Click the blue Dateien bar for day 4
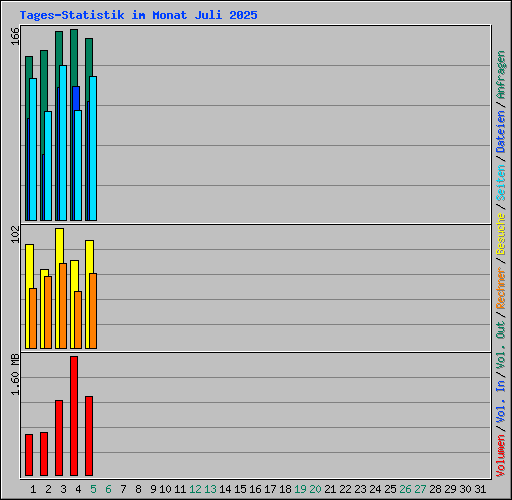Screen dimensions: 512x500 (76, 98)
